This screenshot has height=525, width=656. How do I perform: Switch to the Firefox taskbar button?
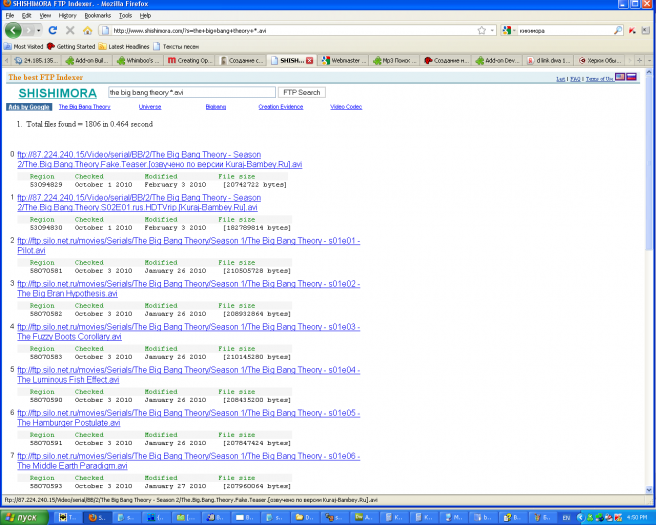point(96,517)
